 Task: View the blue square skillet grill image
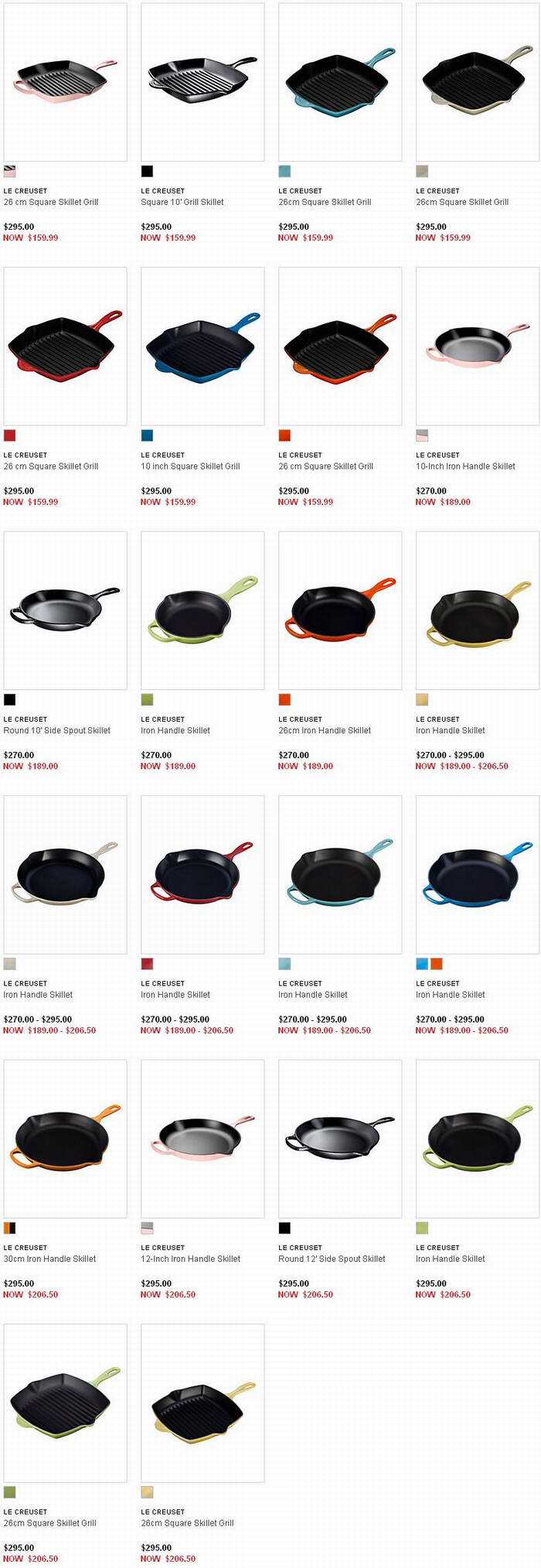[x=202, y=346]
